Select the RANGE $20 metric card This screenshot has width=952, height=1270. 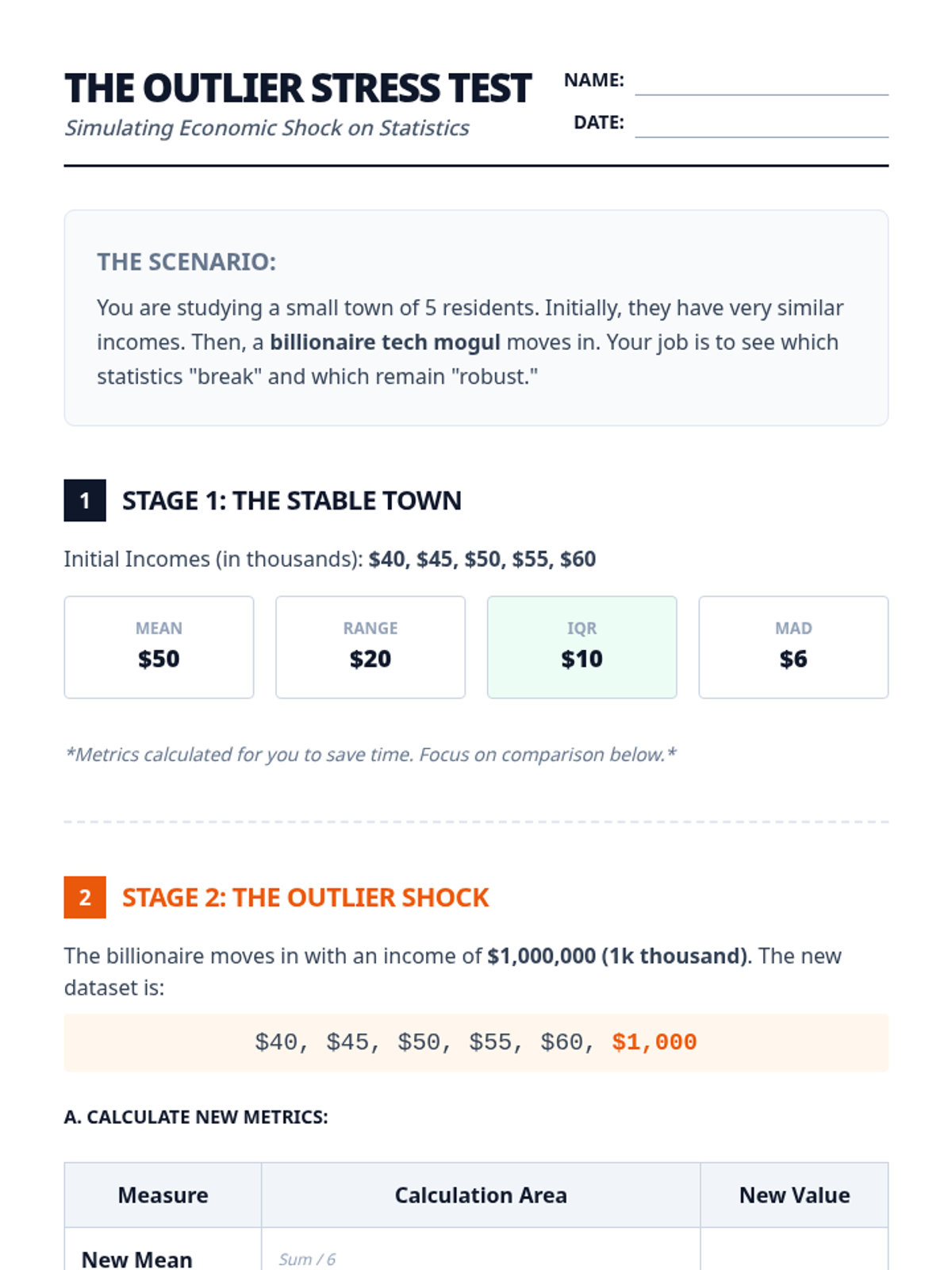click(x=370, y=647)
